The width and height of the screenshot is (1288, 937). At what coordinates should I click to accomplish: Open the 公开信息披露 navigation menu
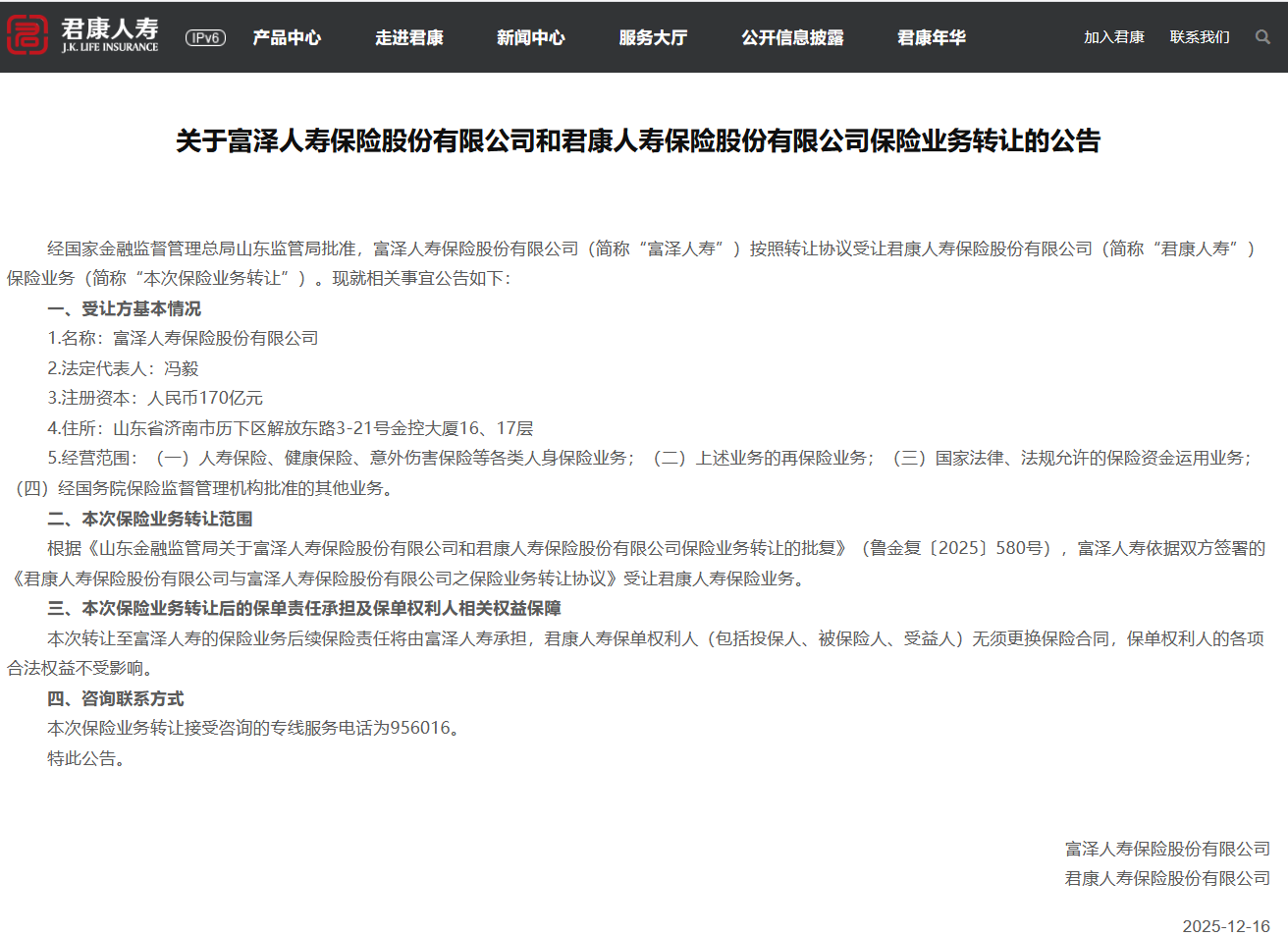[791, 37]
